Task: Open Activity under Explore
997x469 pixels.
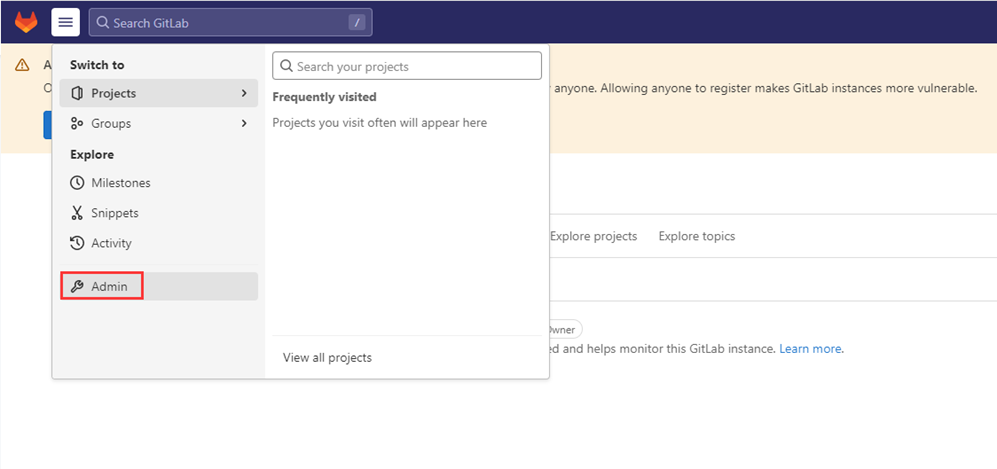Action: point(158,243)
